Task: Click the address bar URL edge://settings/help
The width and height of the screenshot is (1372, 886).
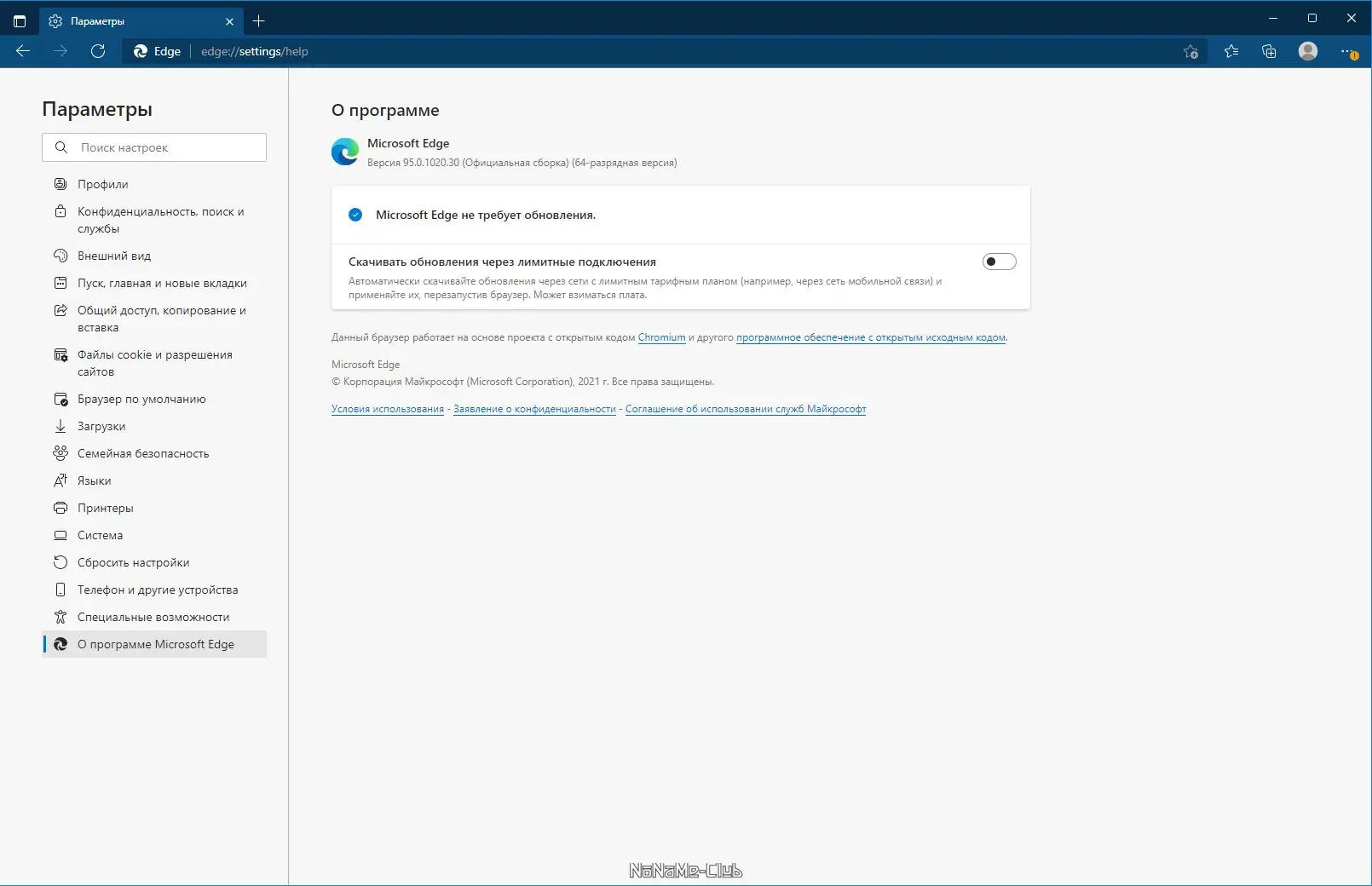Action: 255,51
